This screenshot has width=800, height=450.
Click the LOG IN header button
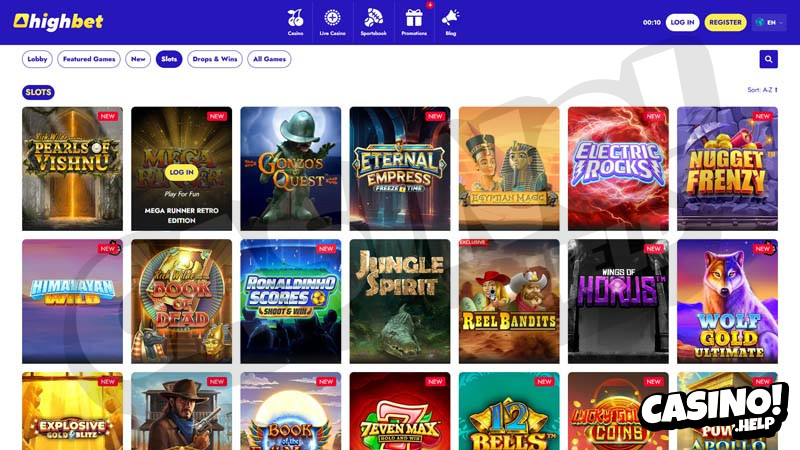[682, 22]
